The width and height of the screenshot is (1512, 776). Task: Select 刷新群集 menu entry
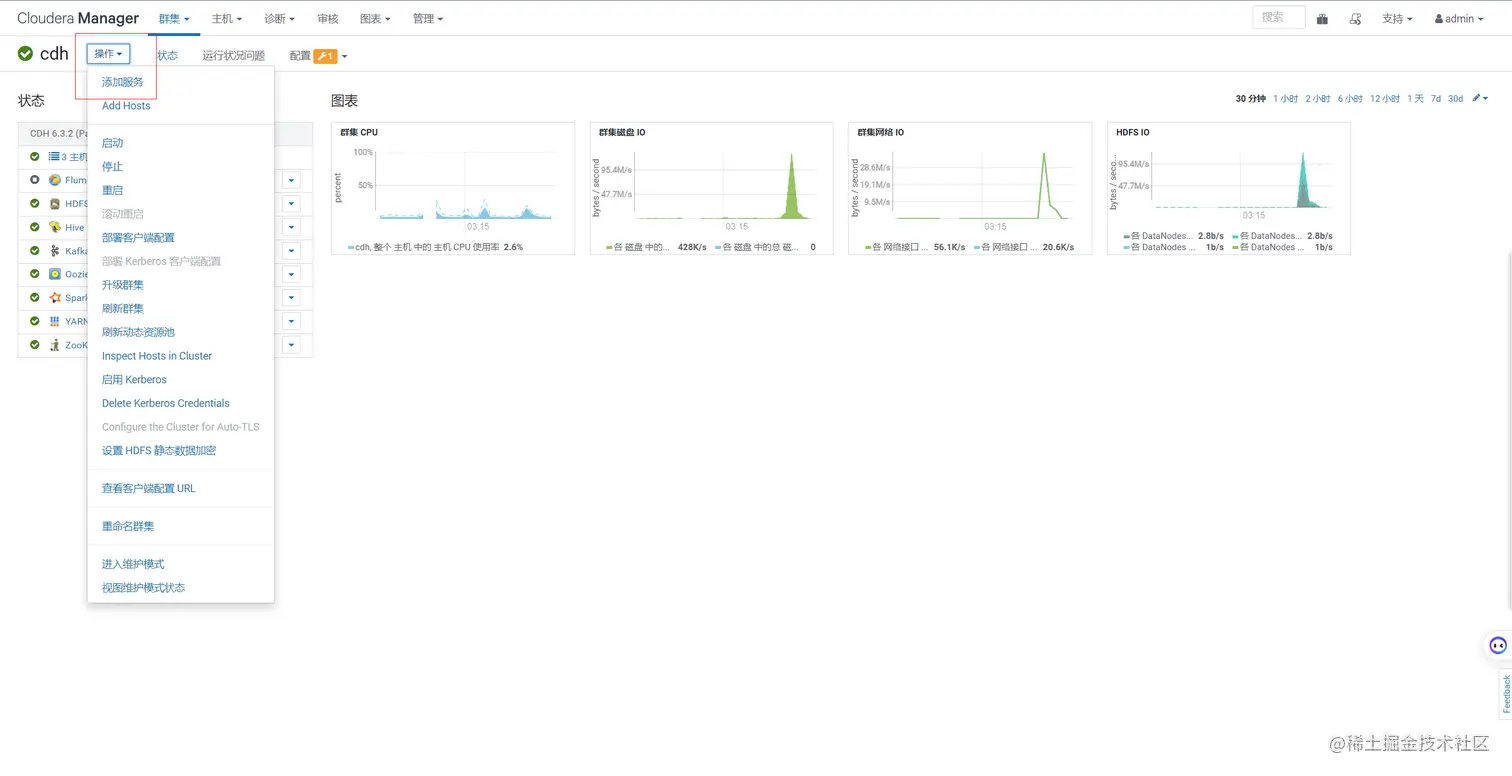(123, 309)
